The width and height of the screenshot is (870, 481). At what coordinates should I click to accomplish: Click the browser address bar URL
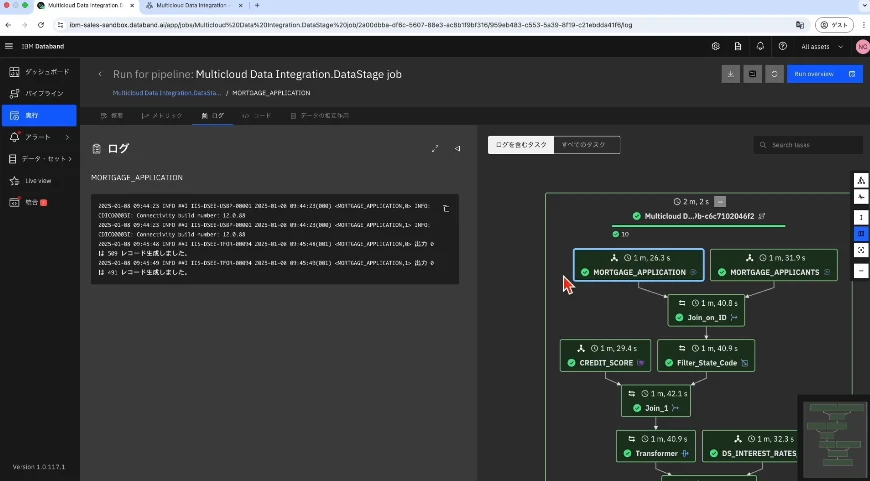(351, 25)
